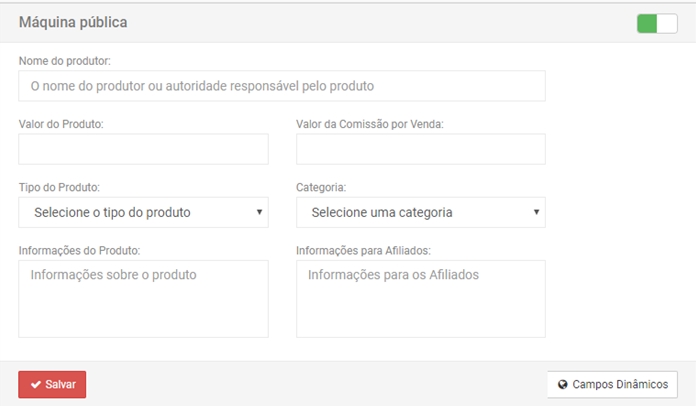Click the "Tipo do Produto:" label
The height and width of the screenshot is (406, 696).
(x=59, y=187)
